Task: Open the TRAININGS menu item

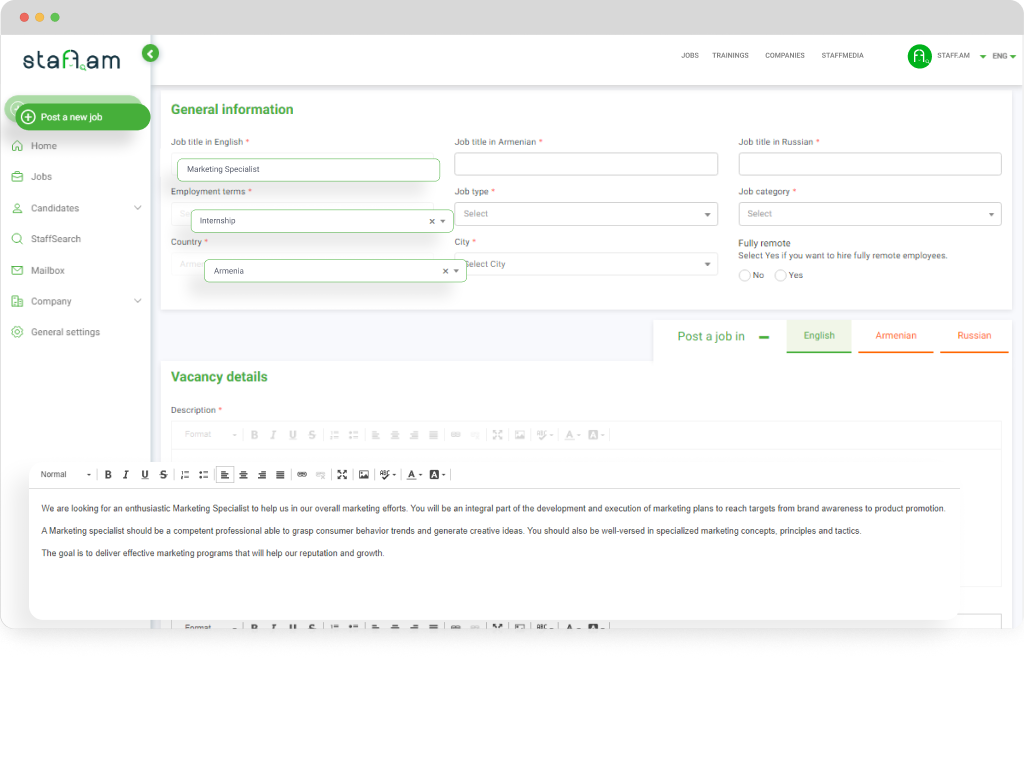Action: [x=731, y=56]
